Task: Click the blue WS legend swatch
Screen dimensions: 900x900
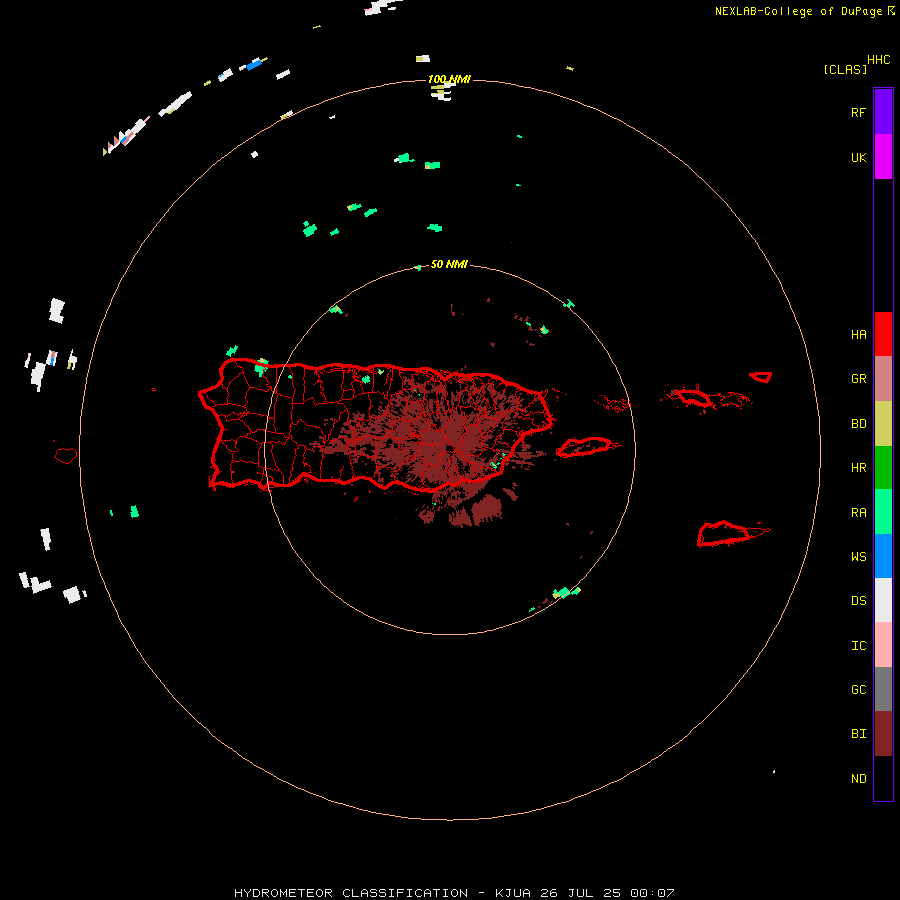Action: coord(883,556)
